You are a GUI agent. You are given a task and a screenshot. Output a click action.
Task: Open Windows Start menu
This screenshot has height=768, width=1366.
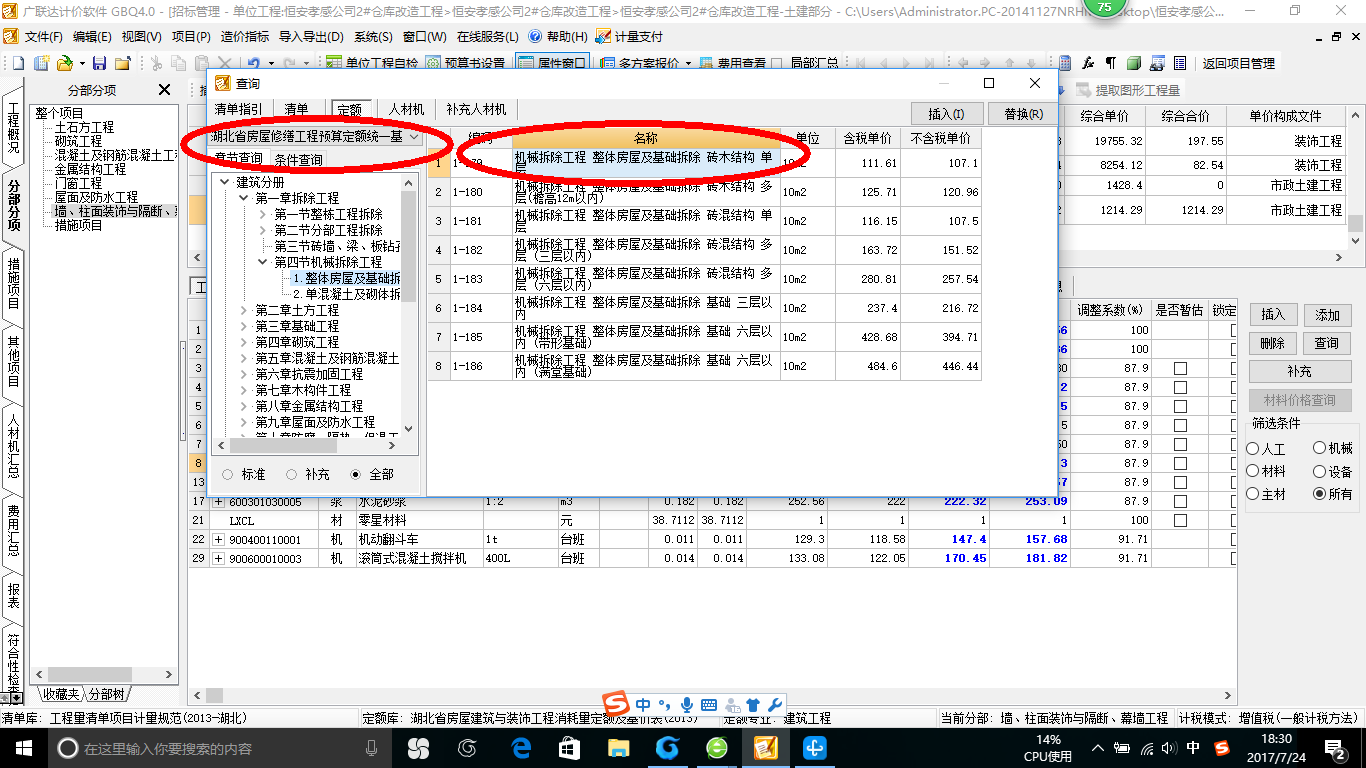pyautogui.click(x=22, y=748)
